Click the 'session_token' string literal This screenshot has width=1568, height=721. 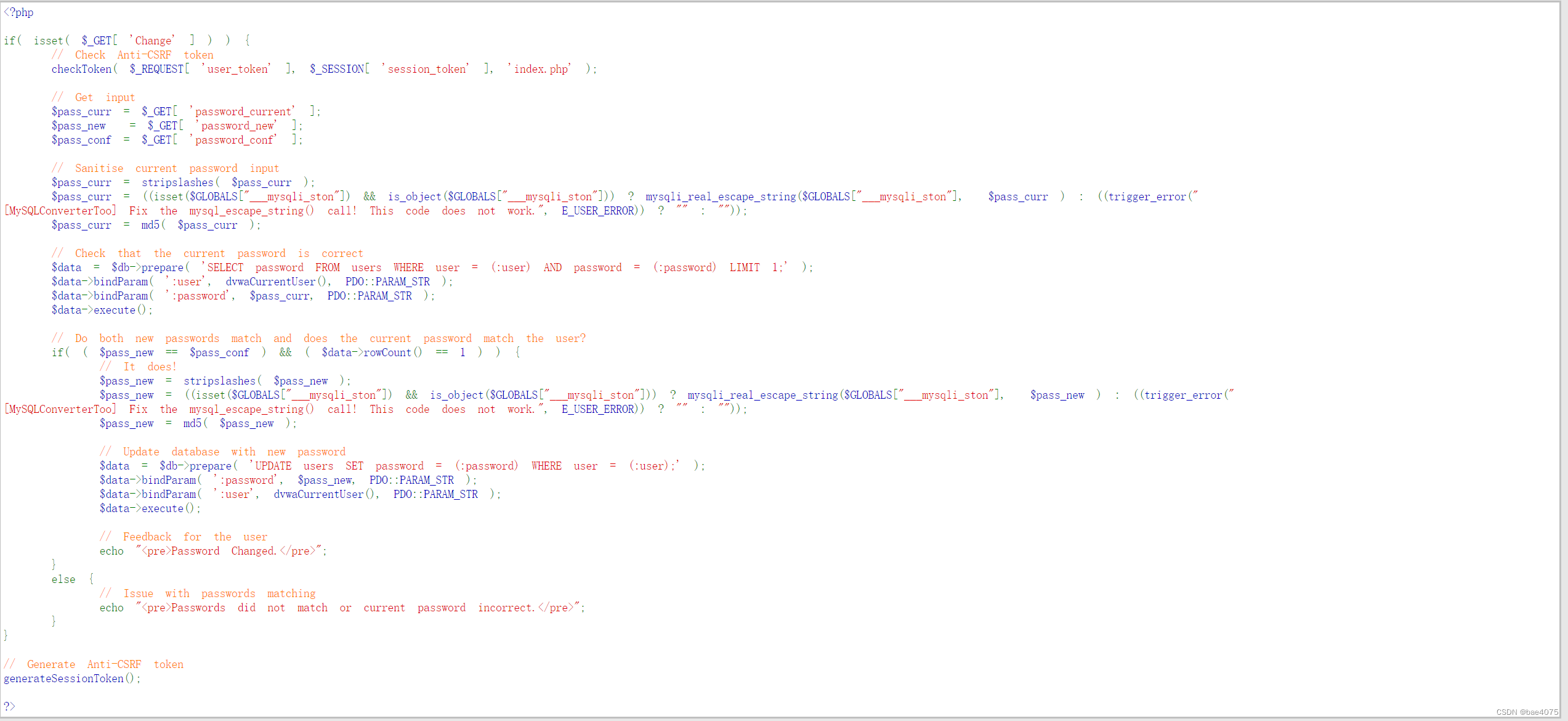426,69
